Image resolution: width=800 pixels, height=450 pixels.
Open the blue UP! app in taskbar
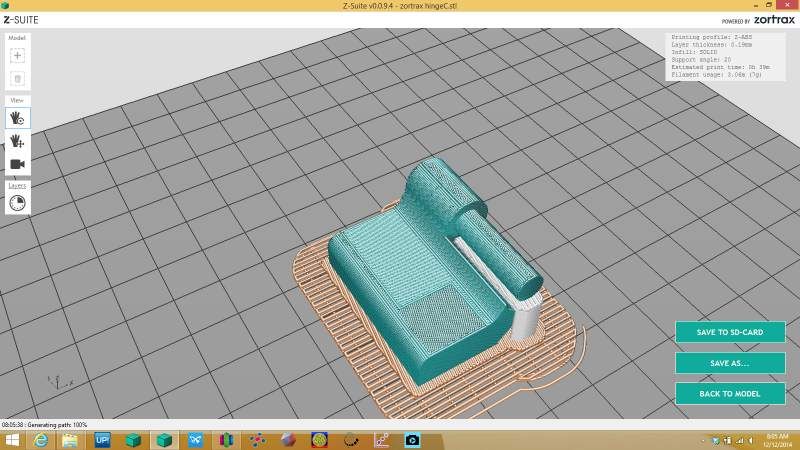[102, 440]
